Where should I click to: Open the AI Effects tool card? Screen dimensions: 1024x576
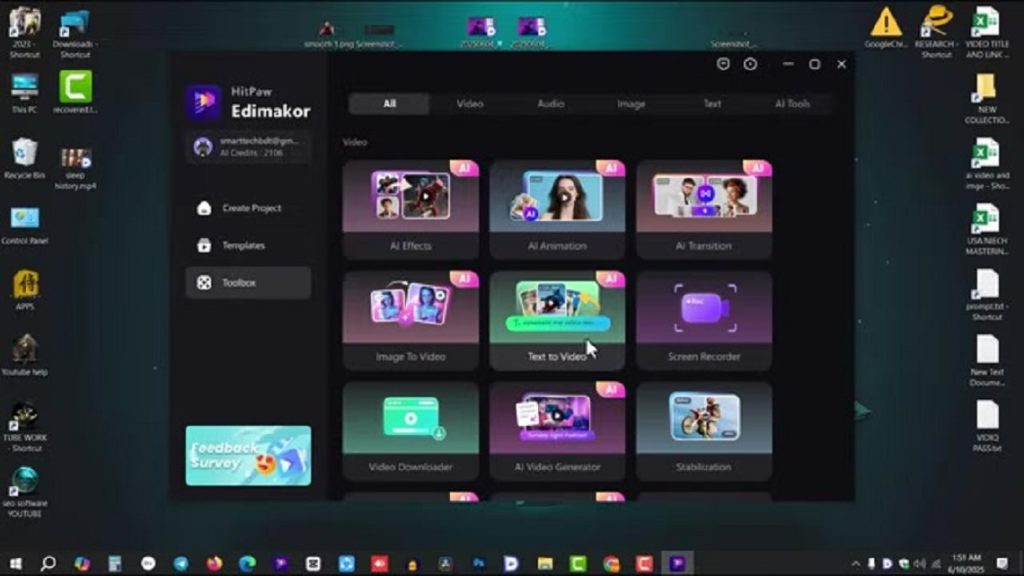410,210
